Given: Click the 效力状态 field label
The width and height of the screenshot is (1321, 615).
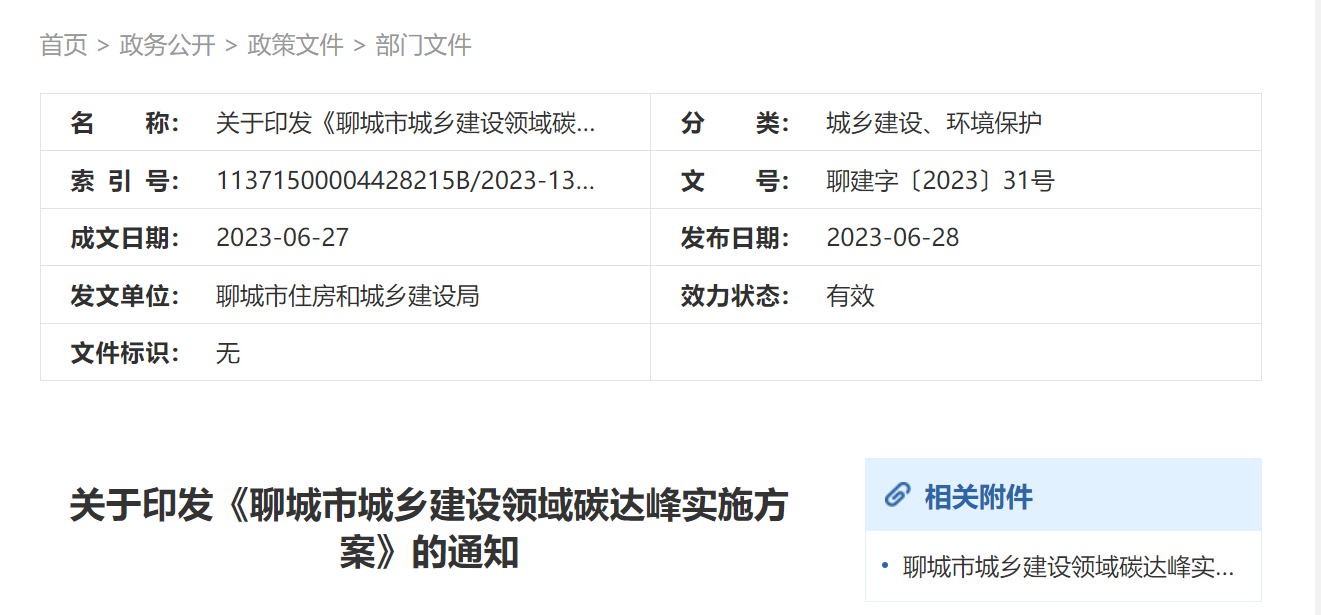Looking at the screenshot, I should (734, 296).
